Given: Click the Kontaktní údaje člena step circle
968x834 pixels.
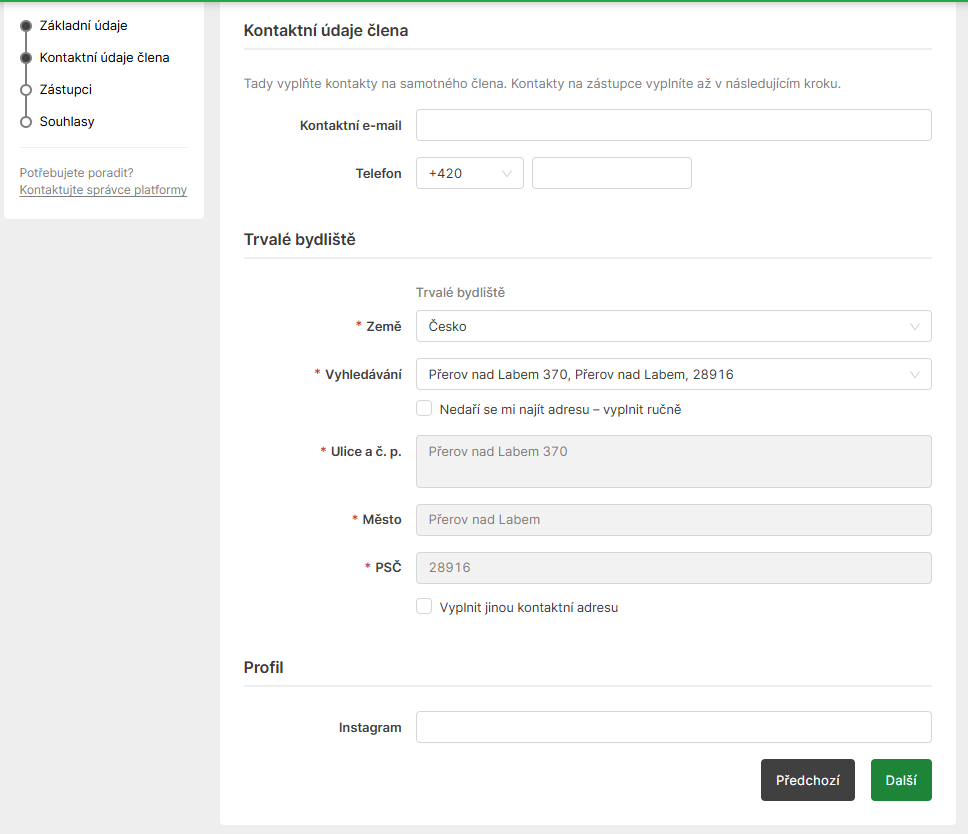Looking at the screenshot, I should [x=26, y=58].
